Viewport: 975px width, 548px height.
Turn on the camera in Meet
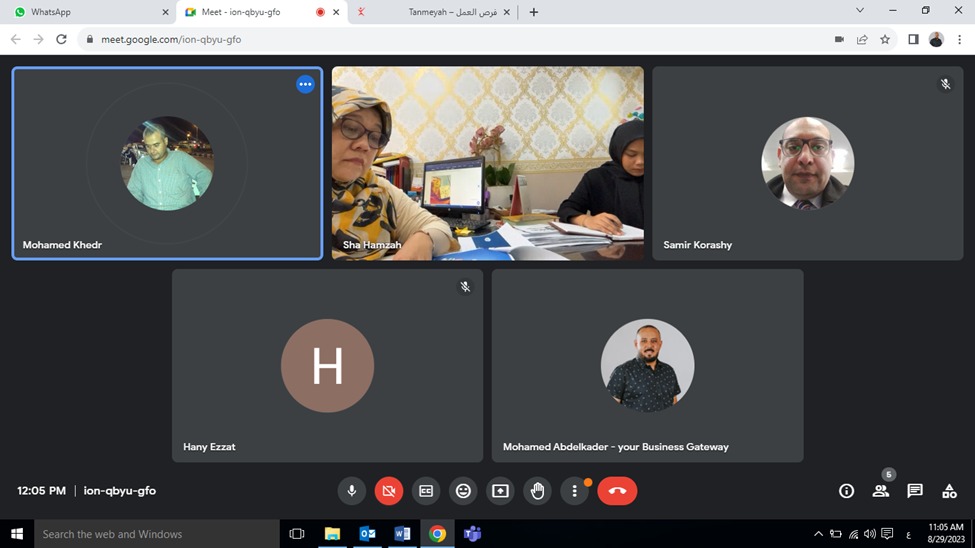(x=389, y=491)
